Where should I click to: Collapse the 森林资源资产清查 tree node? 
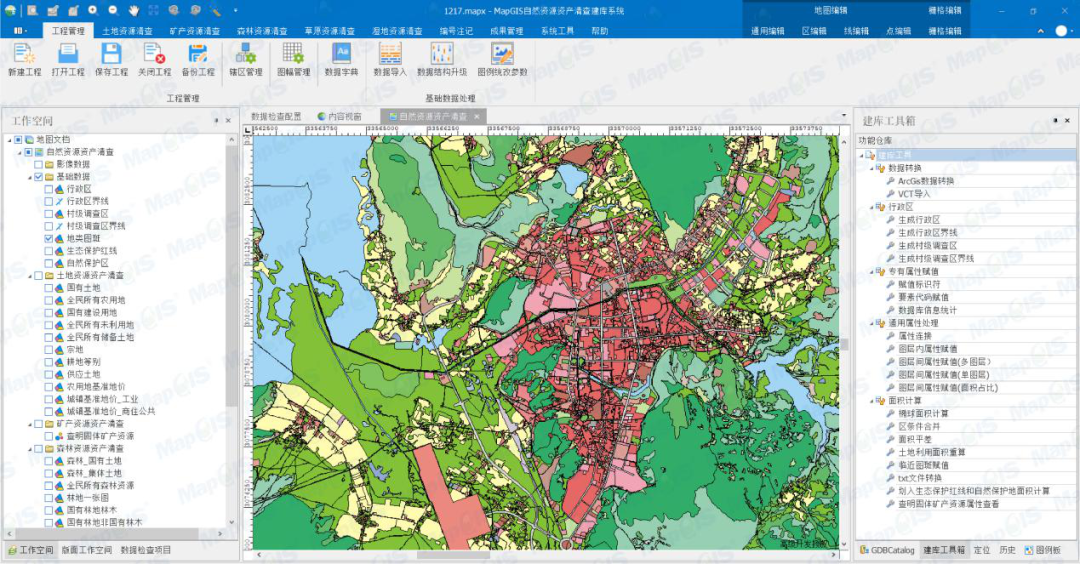click(30, 449)
